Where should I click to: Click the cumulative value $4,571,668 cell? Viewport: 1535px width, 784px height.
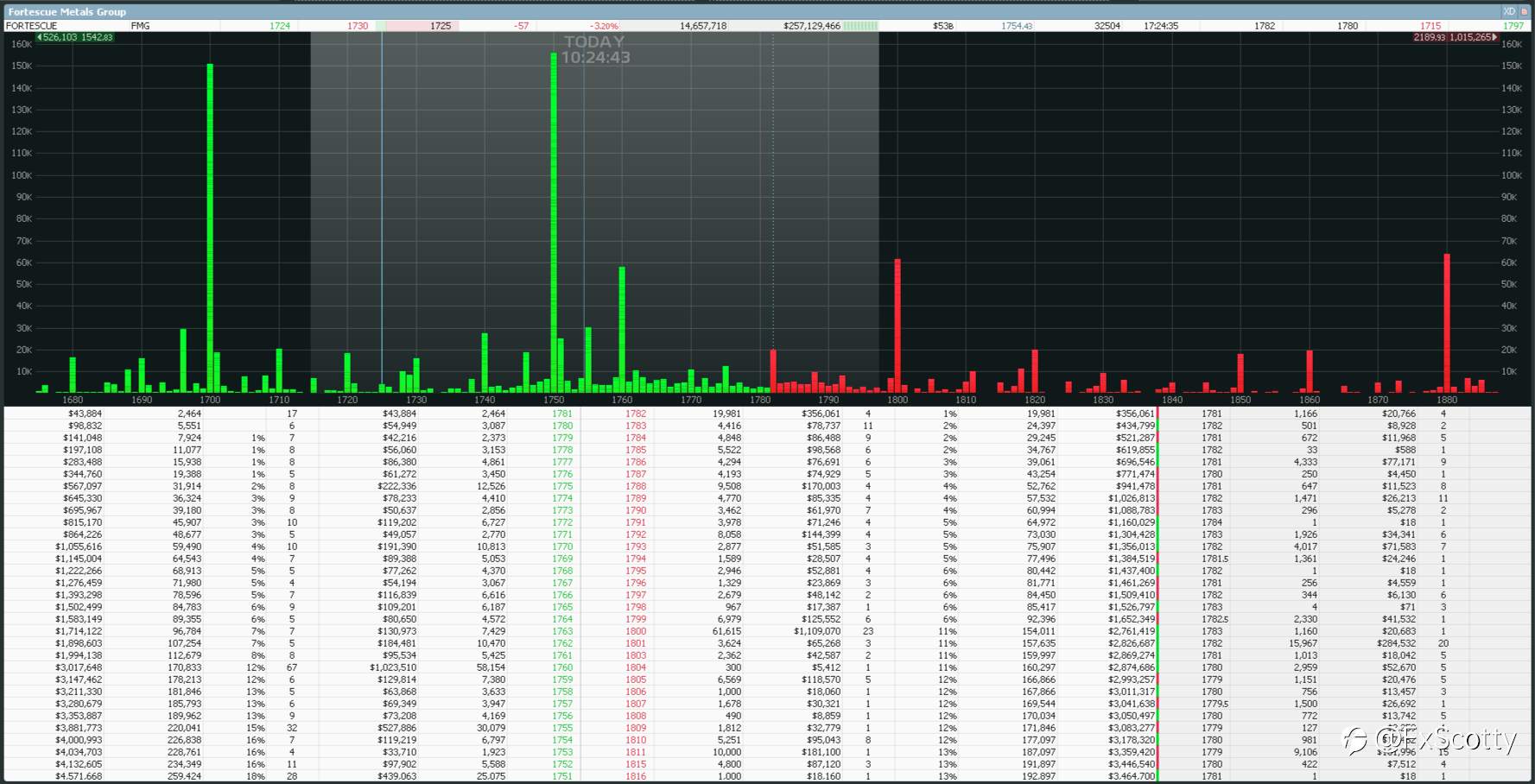pyautogui.click(x=79, y=776)
